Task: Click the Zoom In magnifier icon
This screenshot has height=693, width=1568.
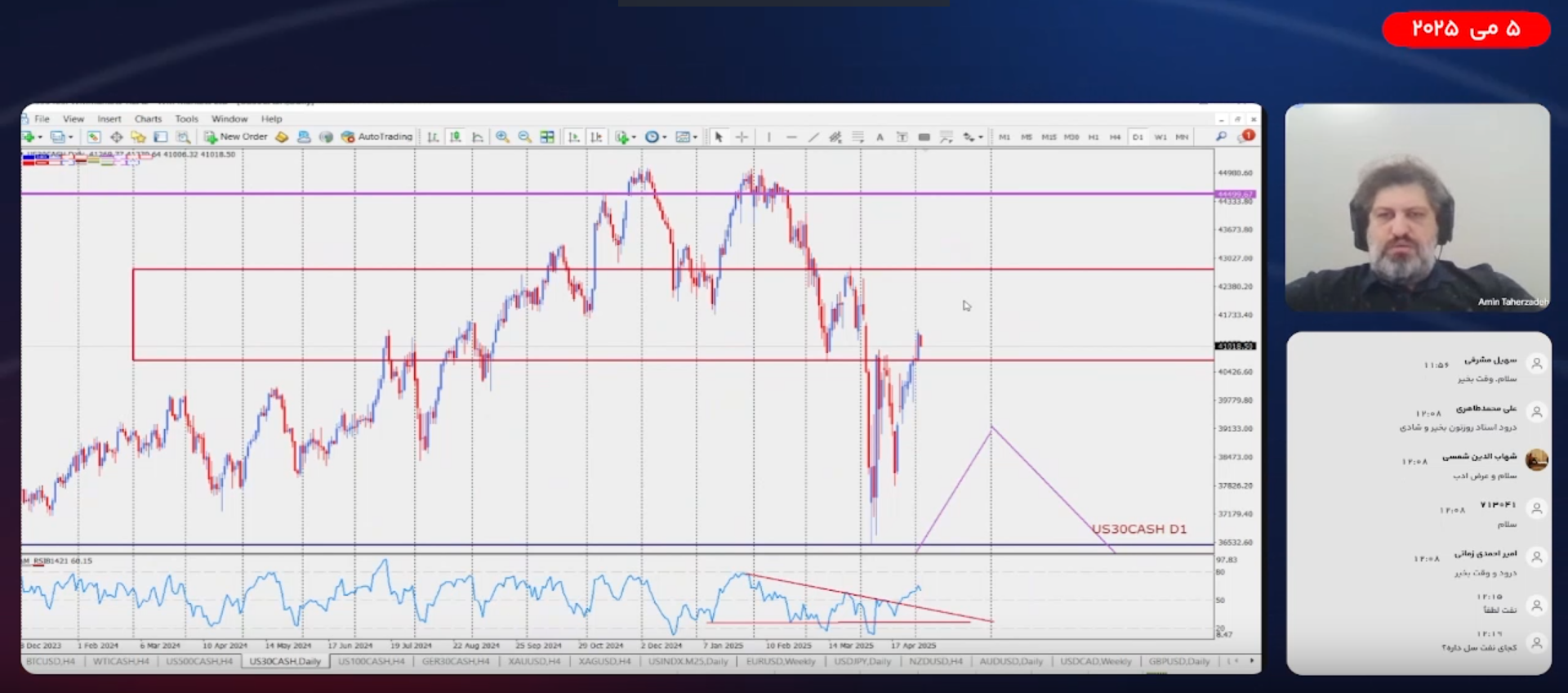Action: [x=502, y=137]
